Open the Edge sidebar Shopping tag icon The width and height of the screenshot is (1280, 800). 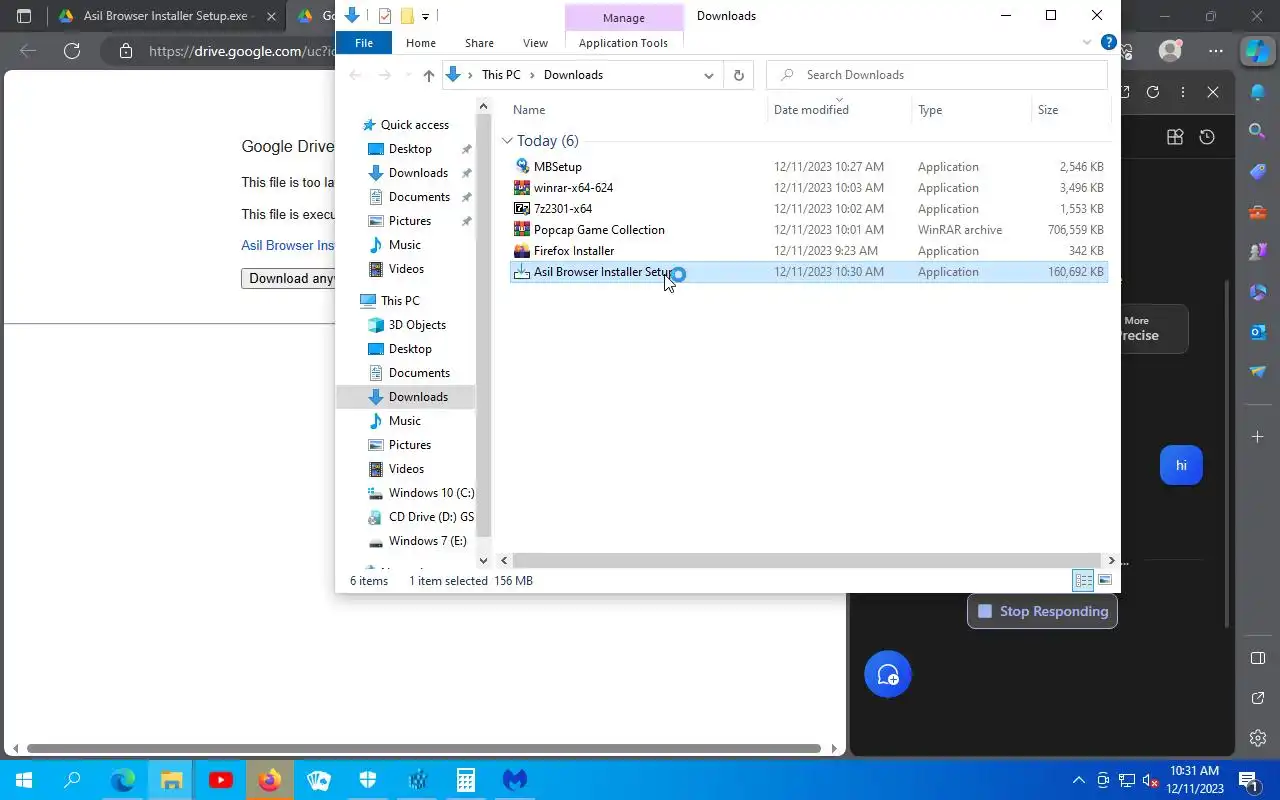pyautogui.click(x=1258, y=171)
